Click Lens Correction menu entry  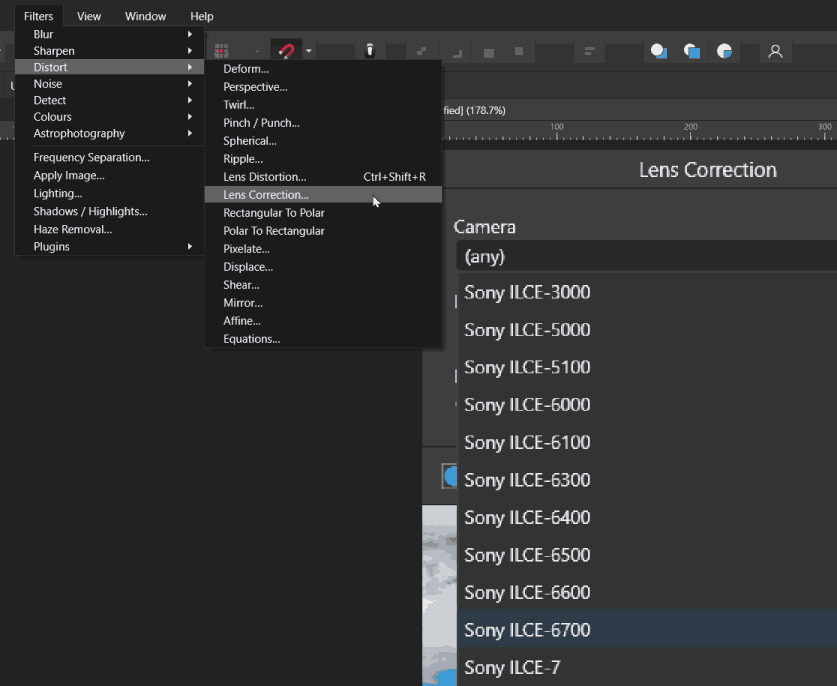click(x=323, y=195)
